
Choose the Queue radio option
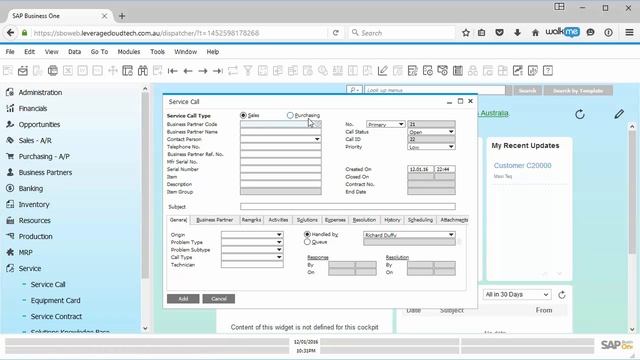307,242
